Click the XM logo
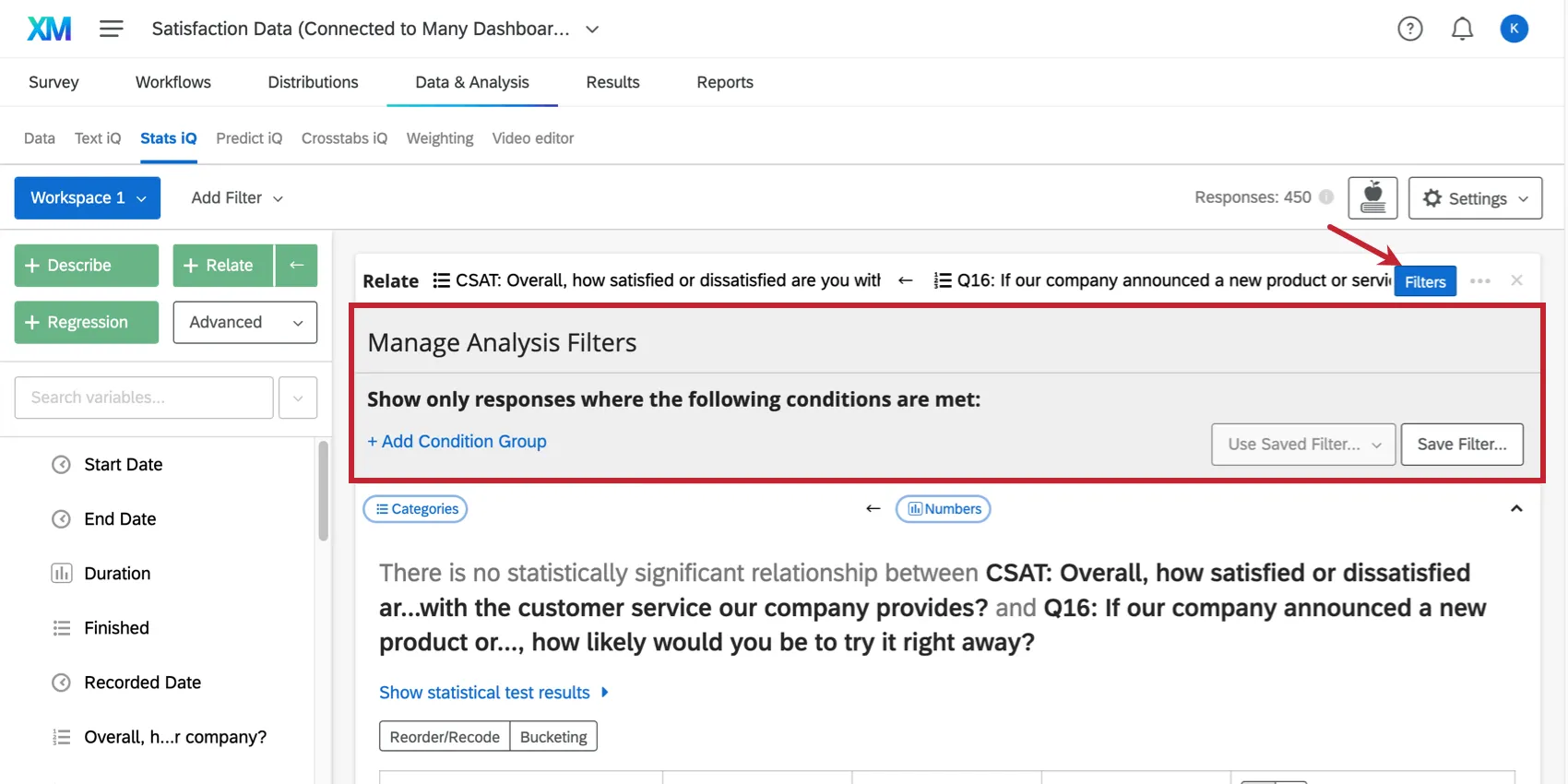 click(x=49, y=29)
